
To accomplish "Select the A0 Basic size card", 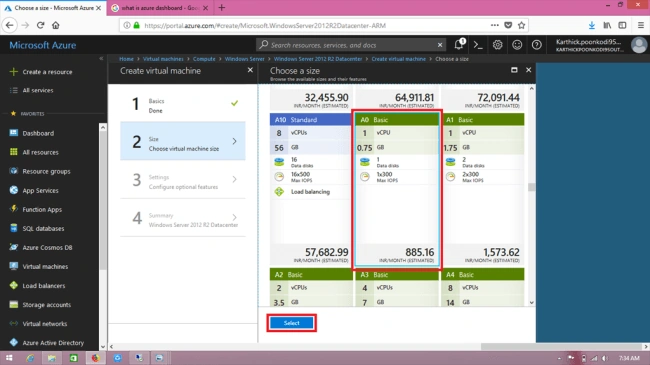I will pyautogui.click(x=397, y=190).
